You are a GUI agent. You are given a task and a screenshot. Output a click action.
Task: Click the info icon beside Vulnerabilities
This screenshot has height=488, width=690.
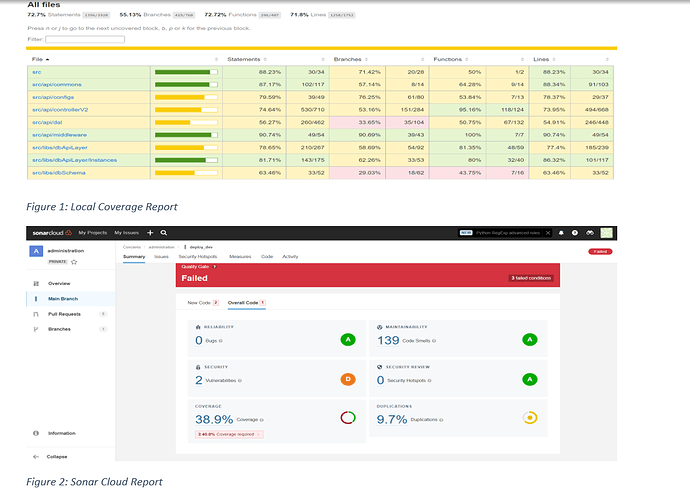pyautogui.click(x=240, y=380)
